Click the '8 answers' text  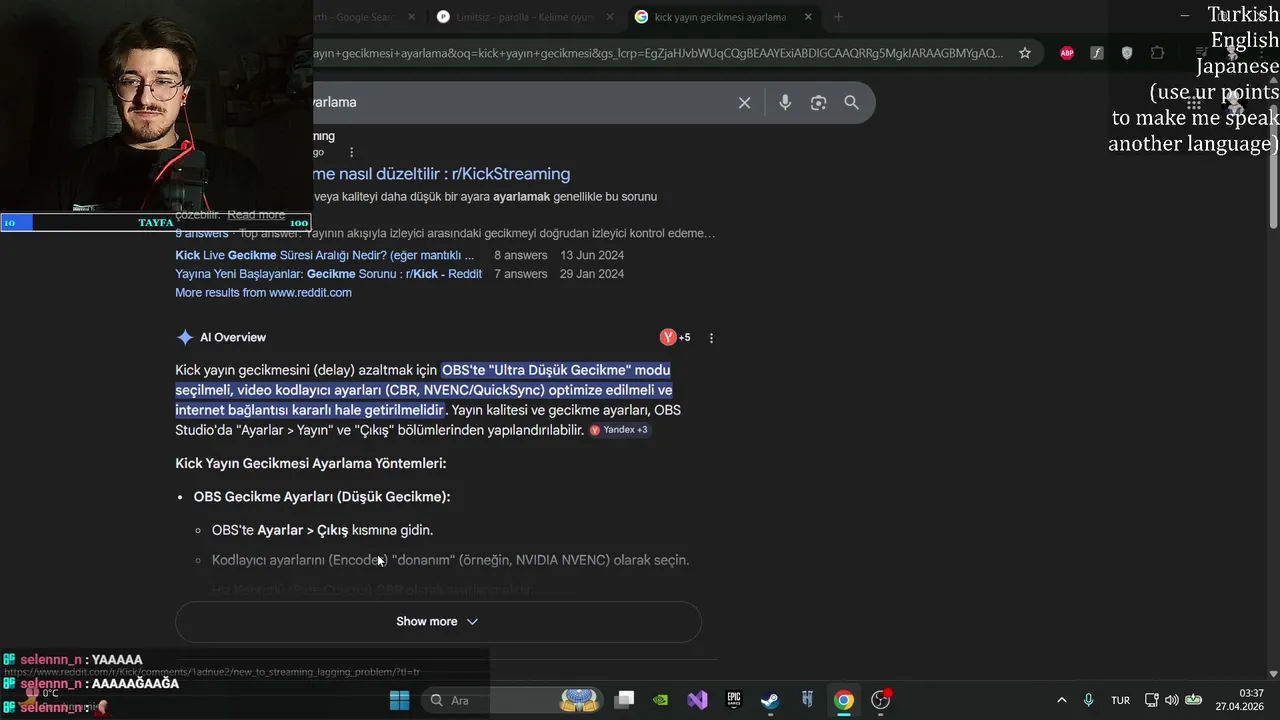pyautogui.click(x=521, y=255)
